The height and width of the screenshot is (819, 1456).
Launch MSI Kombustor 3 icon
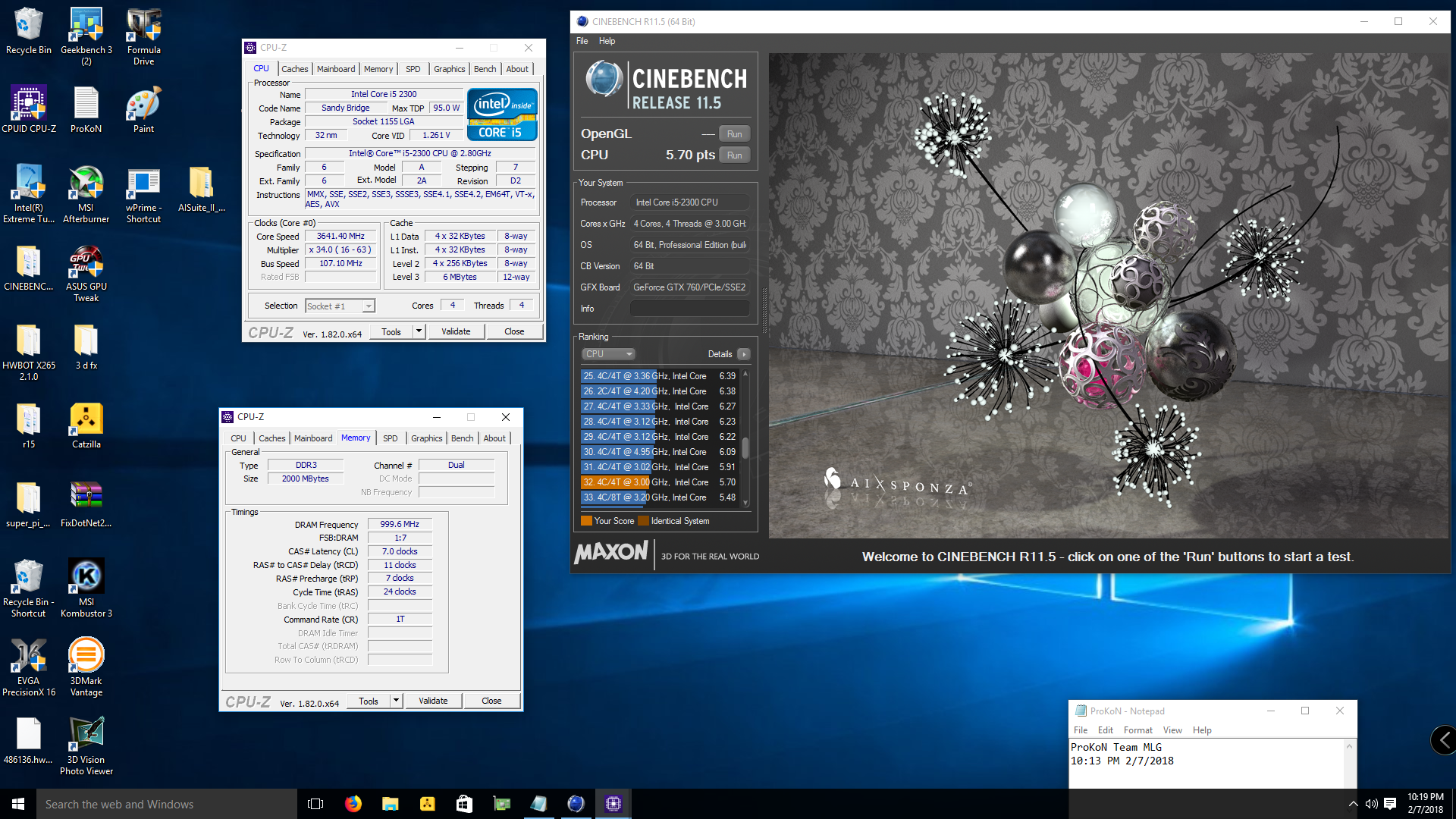(86, 588)
